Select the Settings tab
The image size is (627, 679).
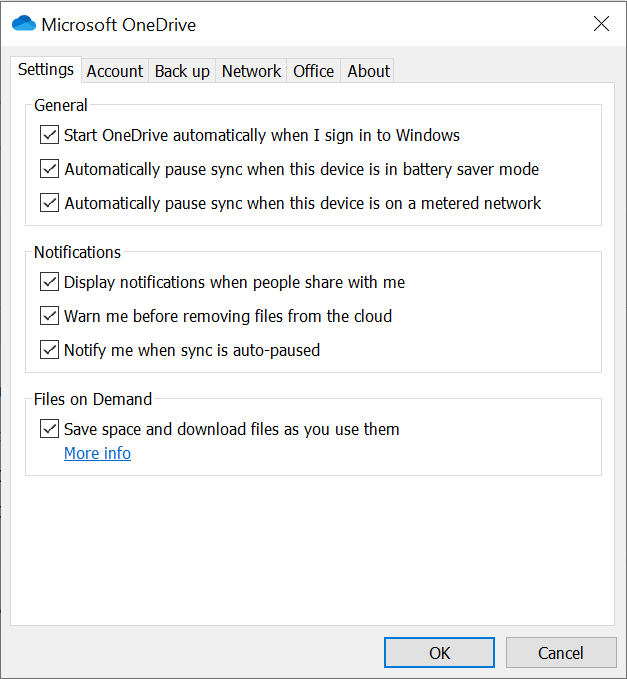46,70
